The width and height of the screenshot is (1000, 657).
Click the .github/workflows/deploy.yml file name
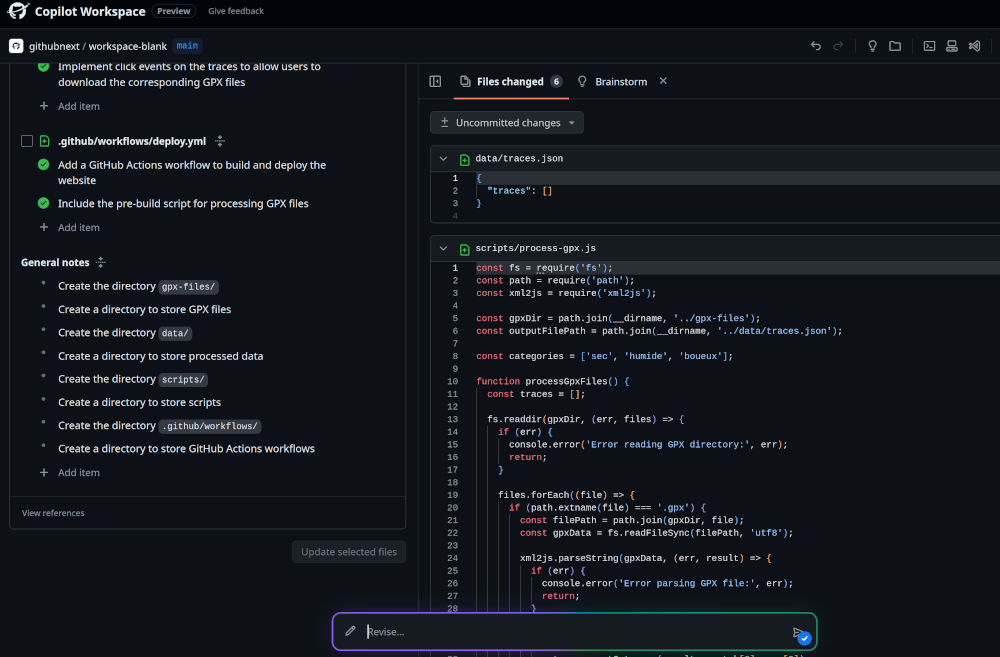[x=132, y=141]
